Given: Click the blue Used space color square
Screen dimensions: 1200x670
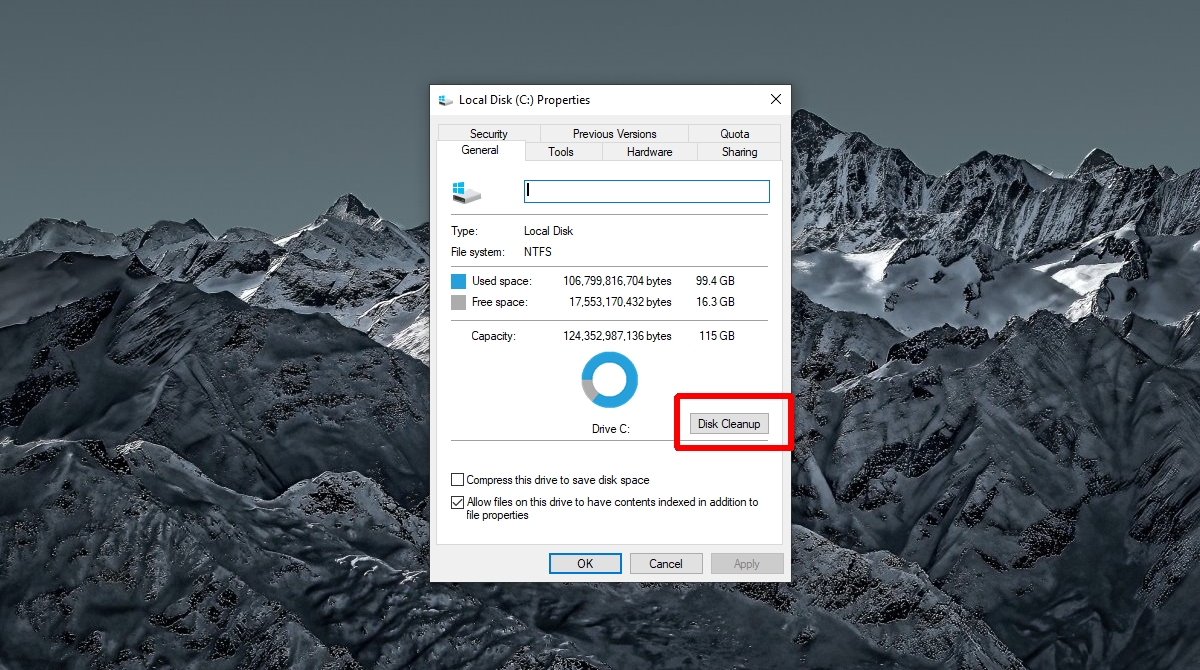Looking at the screenshot, I should 458,281.
